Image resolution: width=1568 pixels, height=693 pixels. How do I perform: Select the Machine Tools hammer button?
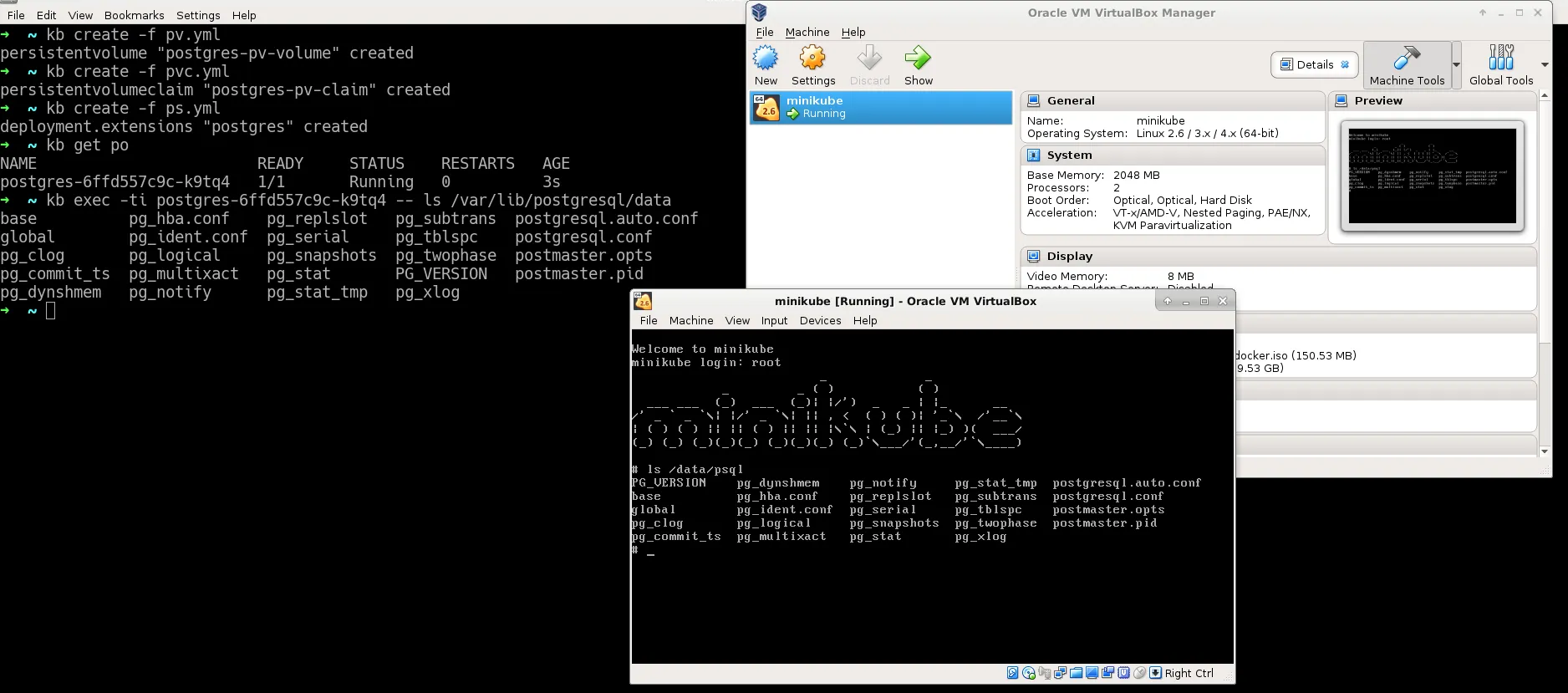point(1407,65)
